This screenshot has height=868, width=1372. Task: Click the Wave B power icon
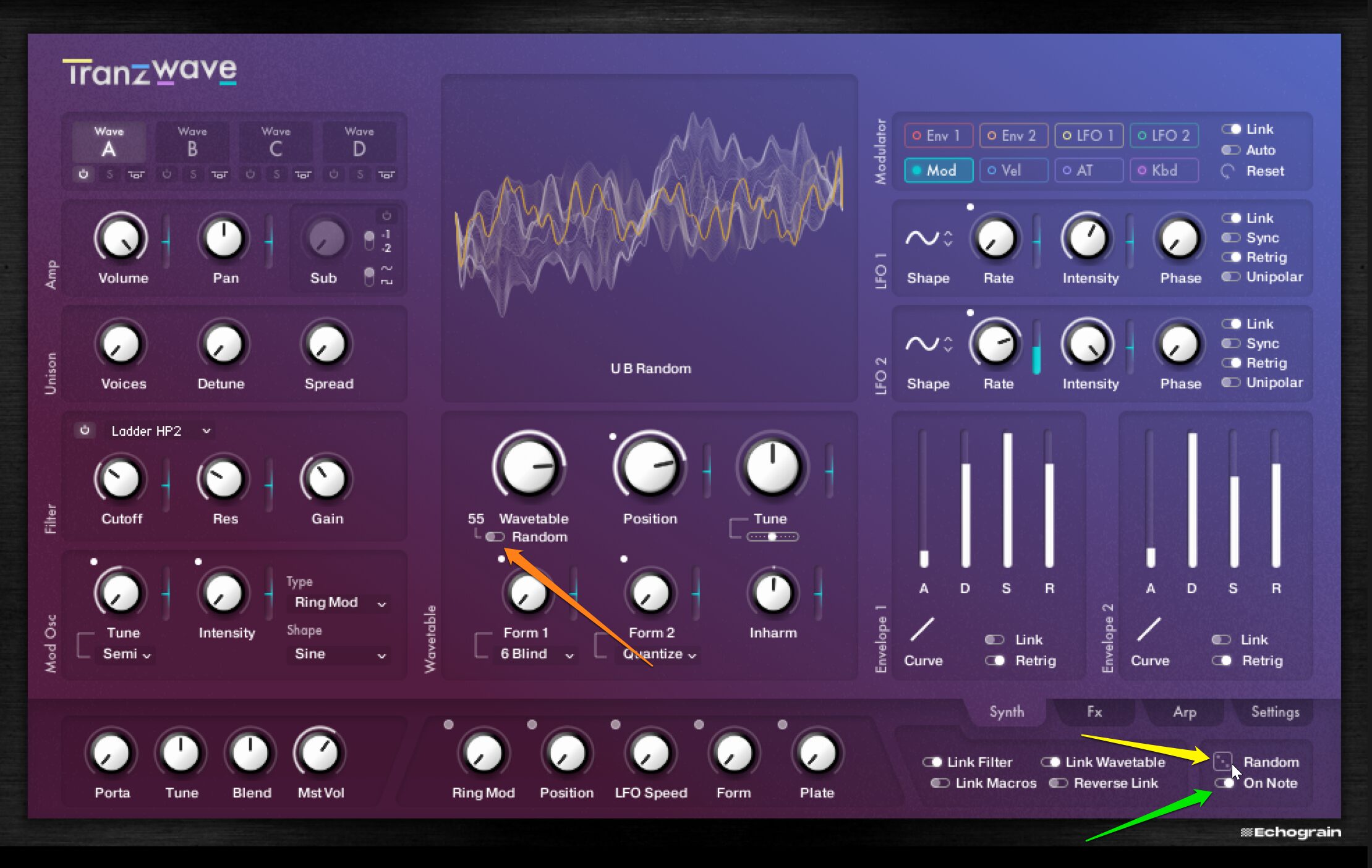coord(166,174)
